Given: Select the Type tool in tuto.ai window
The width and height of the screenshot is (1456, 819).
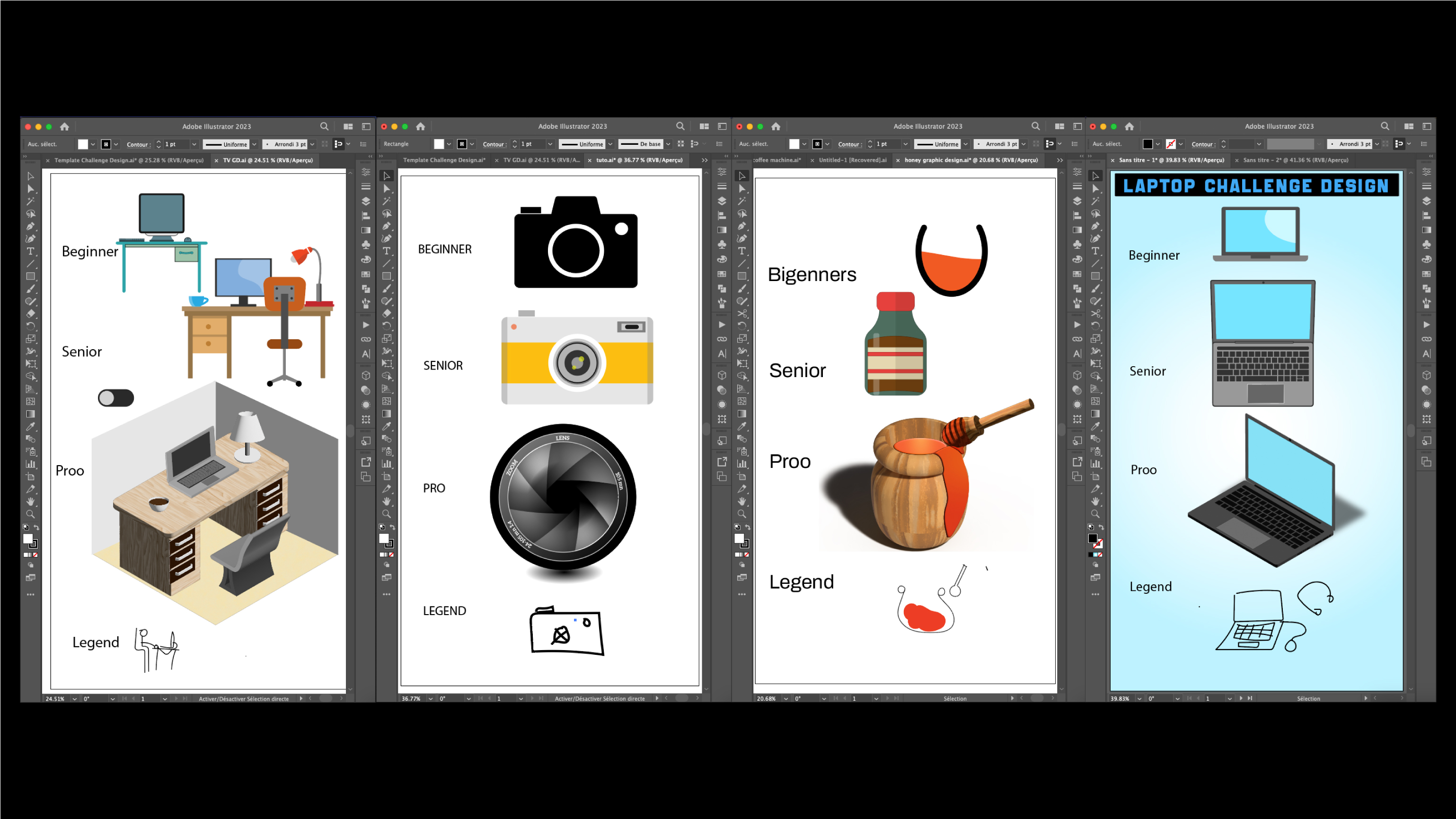Looking at the screenshot, I should point(387,251).
